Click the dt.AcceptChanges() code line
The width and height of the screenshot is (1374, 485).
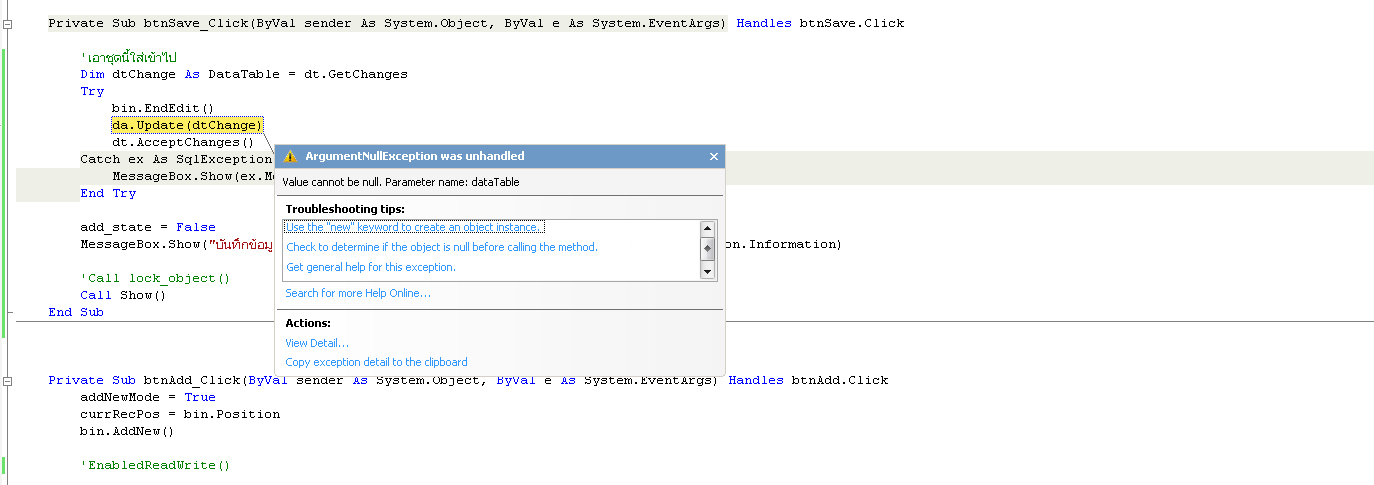[183, 142]
